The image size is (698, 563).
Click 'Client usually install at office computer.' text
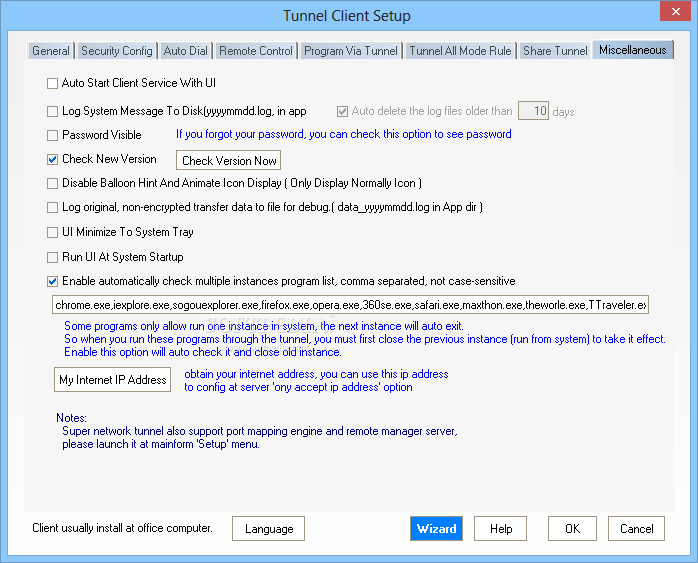click(x=122, y=528)
